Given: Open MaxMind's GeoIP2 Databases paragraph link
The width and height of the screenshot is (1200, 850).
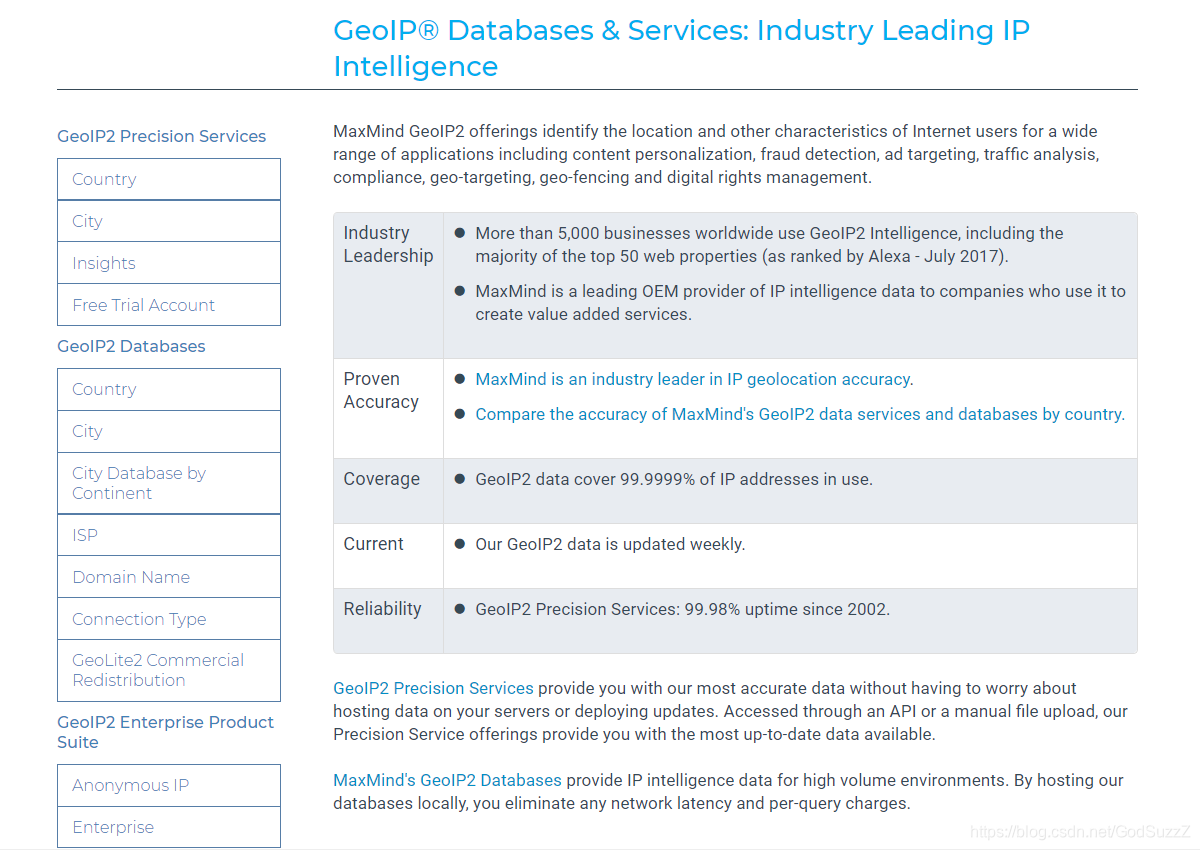Looking at the screenshot, I should [447, 780].
